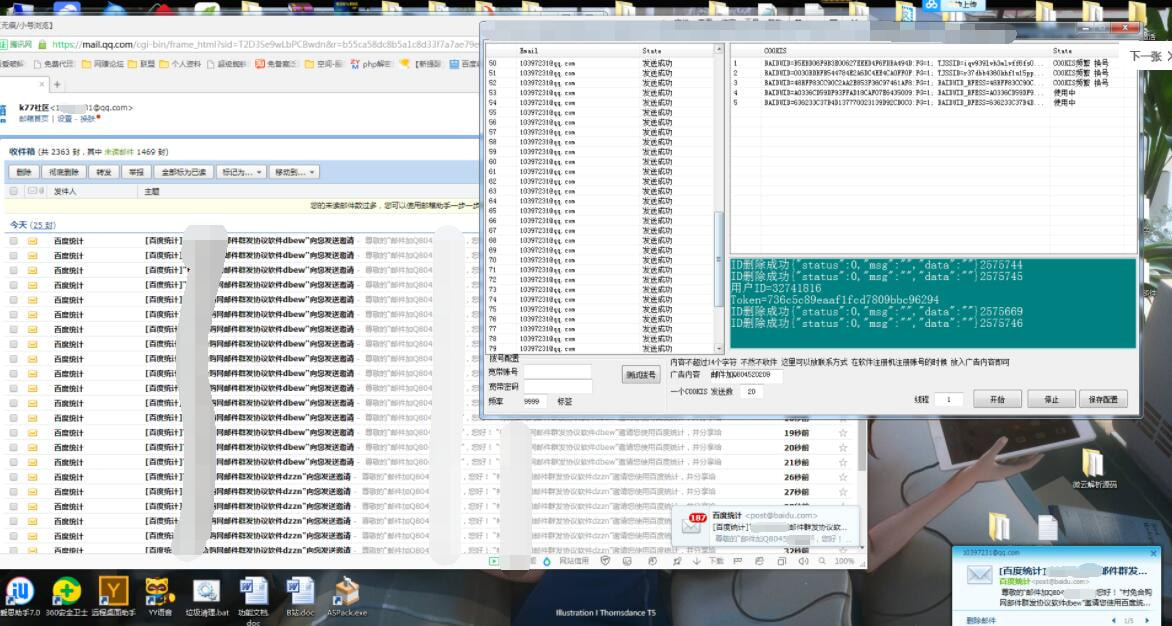
Task: Click the envelope icon with 187 badge
Action: 692,525
